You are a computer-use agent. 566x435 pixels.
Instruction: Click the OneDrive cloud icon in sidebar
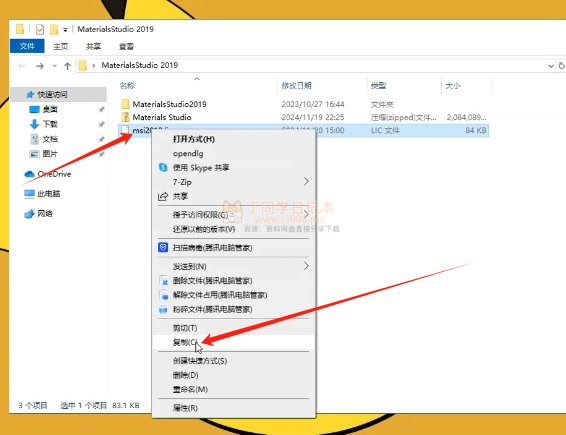(29, 174)
